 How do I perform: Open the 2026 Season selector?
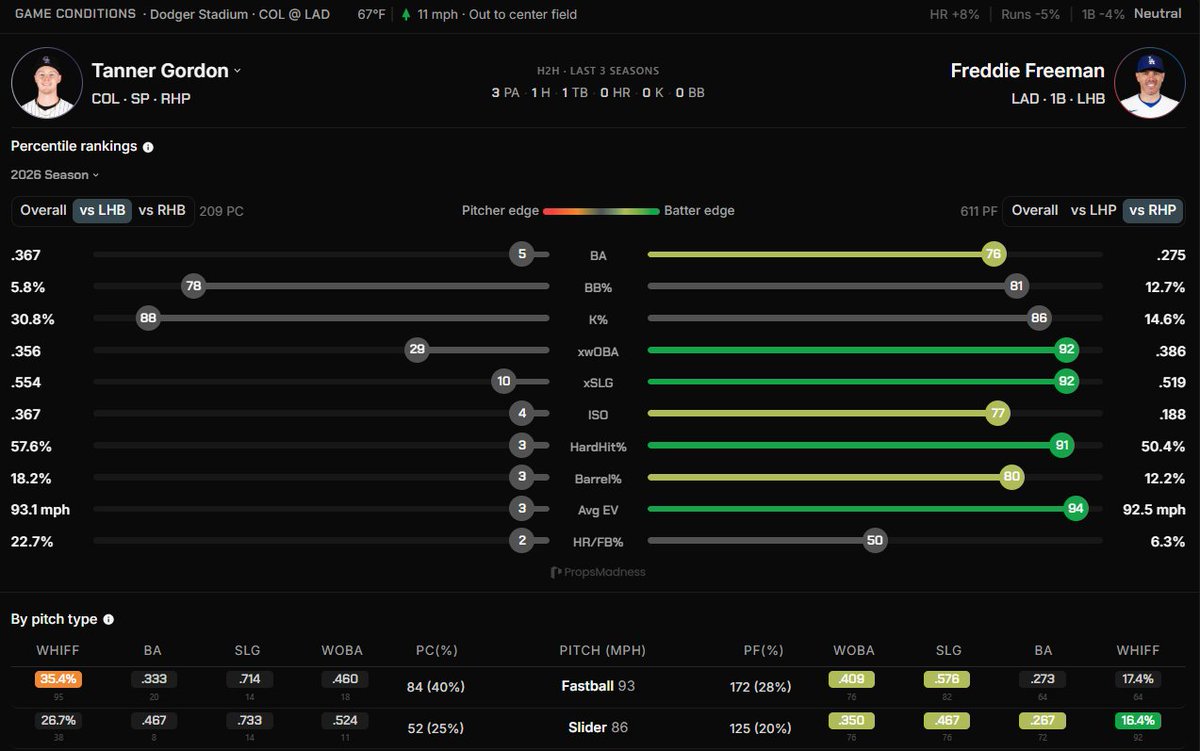point(55,175)
